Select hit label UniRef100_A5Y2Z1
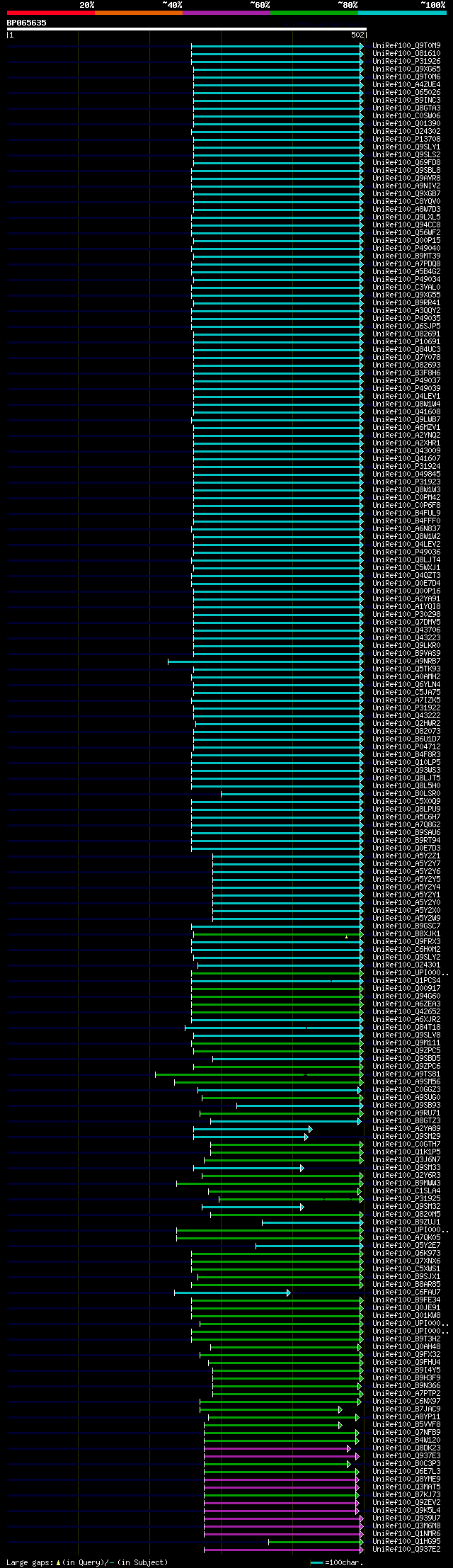 pyautogui.click(x=406, y=856)
